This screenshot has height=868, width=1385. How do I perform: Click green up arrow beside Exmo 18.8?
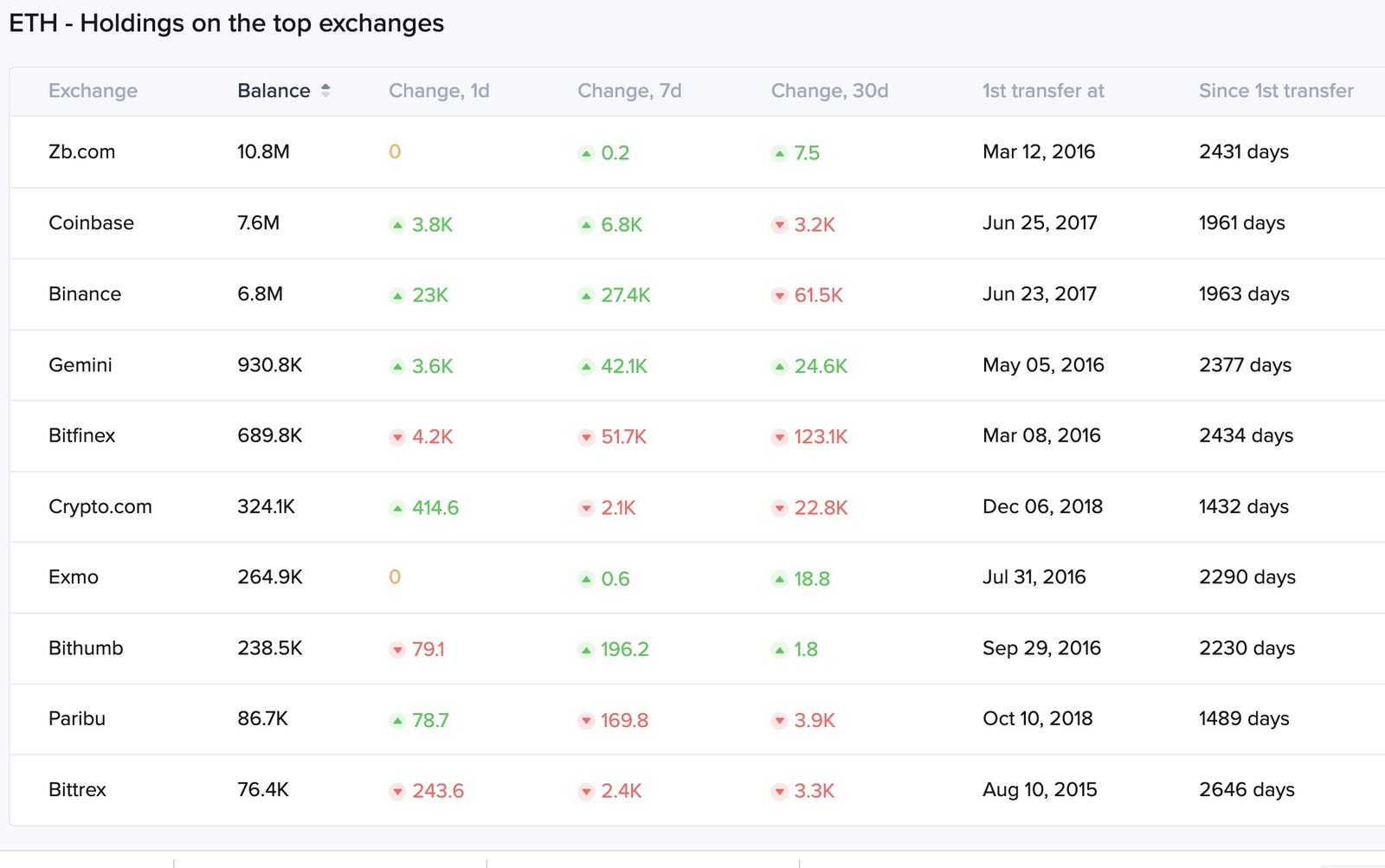(779, 579)
